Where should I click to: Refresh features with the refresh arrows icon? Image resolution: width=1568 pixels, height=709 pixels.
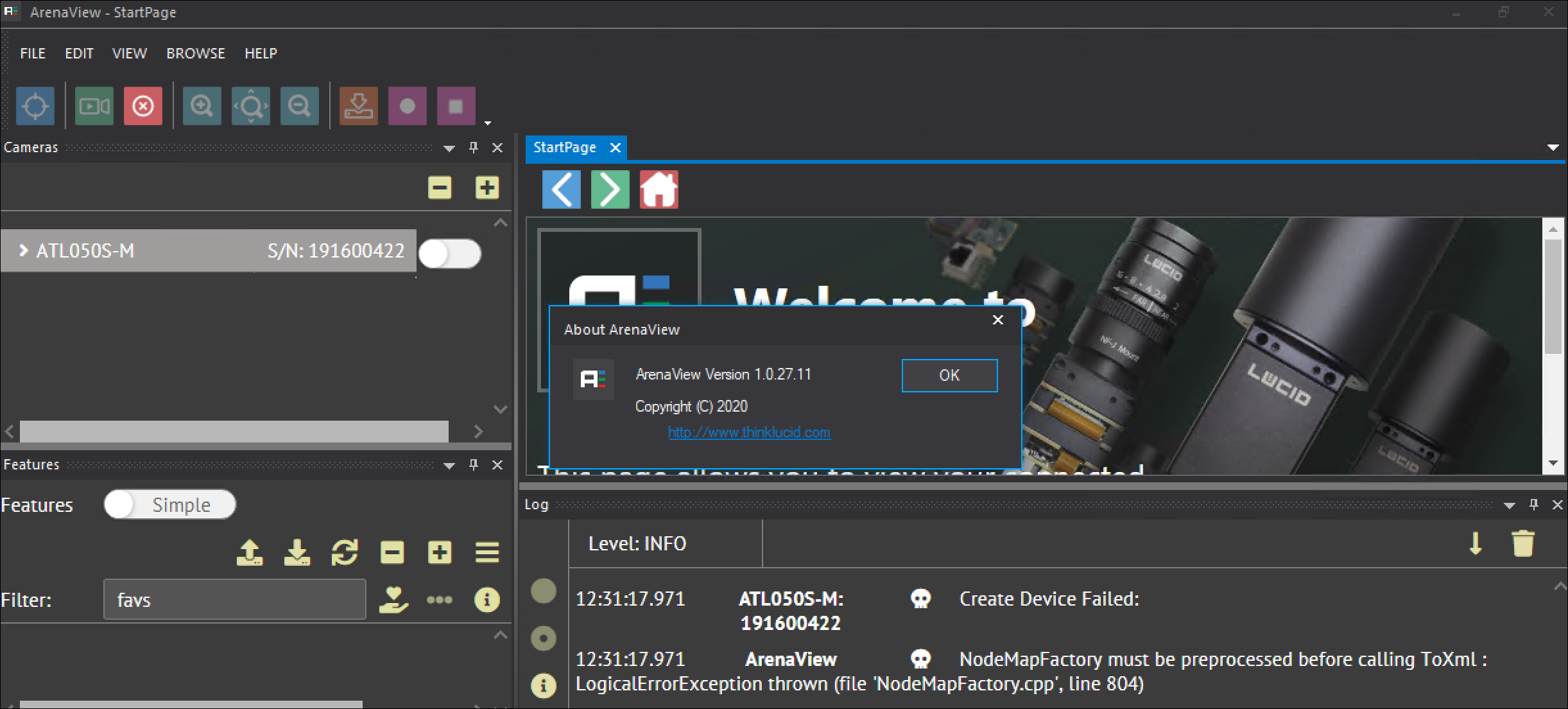pyautogui.click(x=345, y=552)
